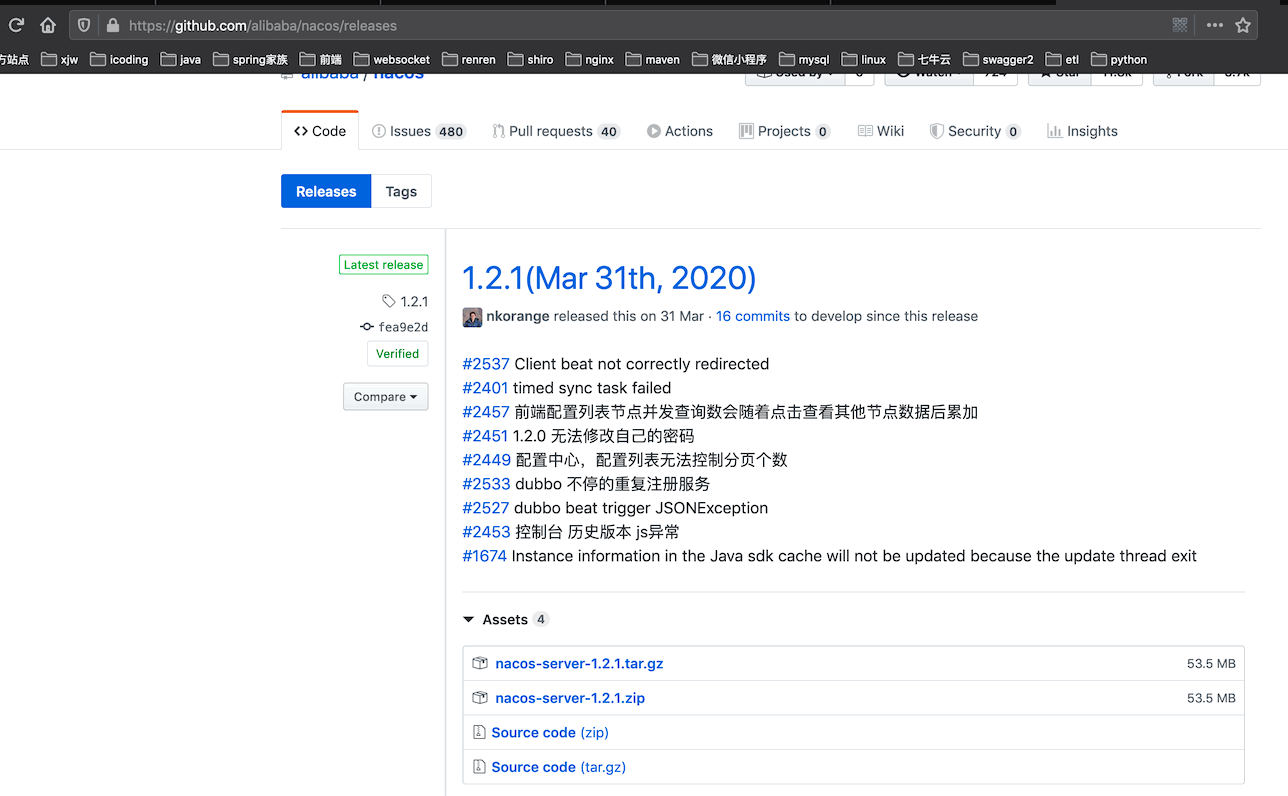
Task: Open the Issues tab
Action: (419, 131)
